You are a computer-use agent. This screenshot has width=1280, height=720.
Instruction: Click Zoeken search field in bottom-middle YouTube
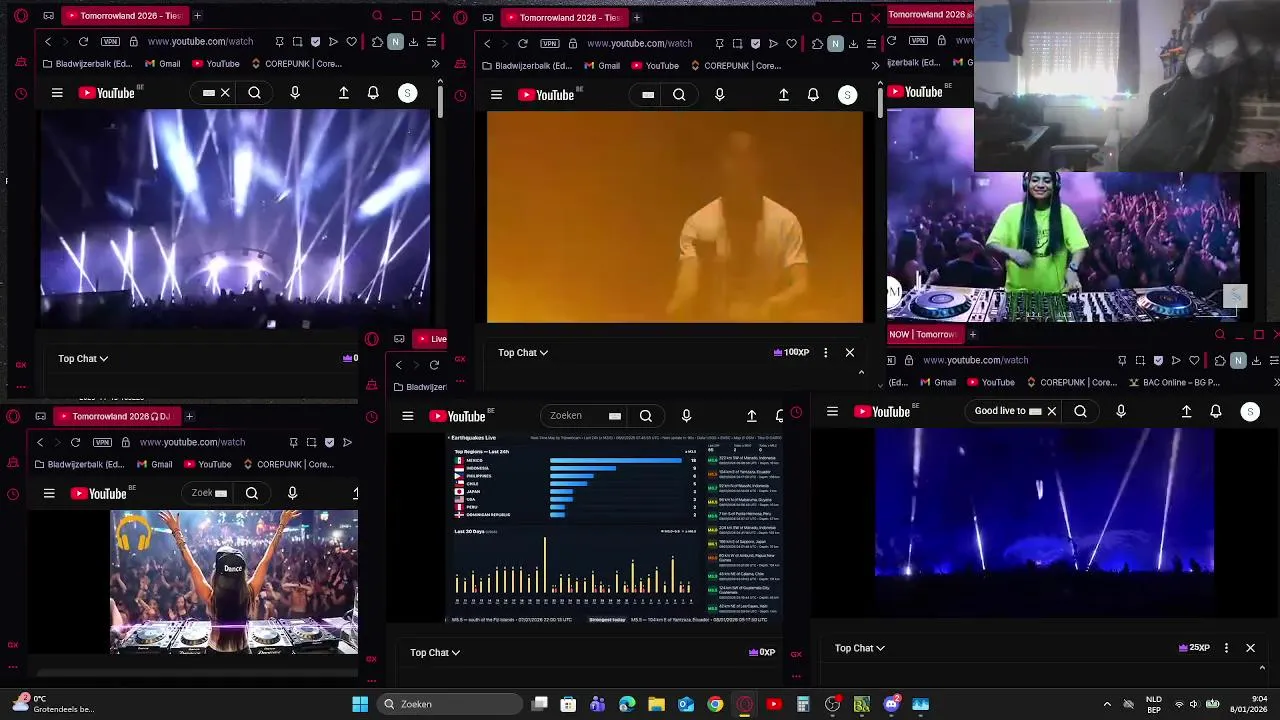tap(584, 416)
